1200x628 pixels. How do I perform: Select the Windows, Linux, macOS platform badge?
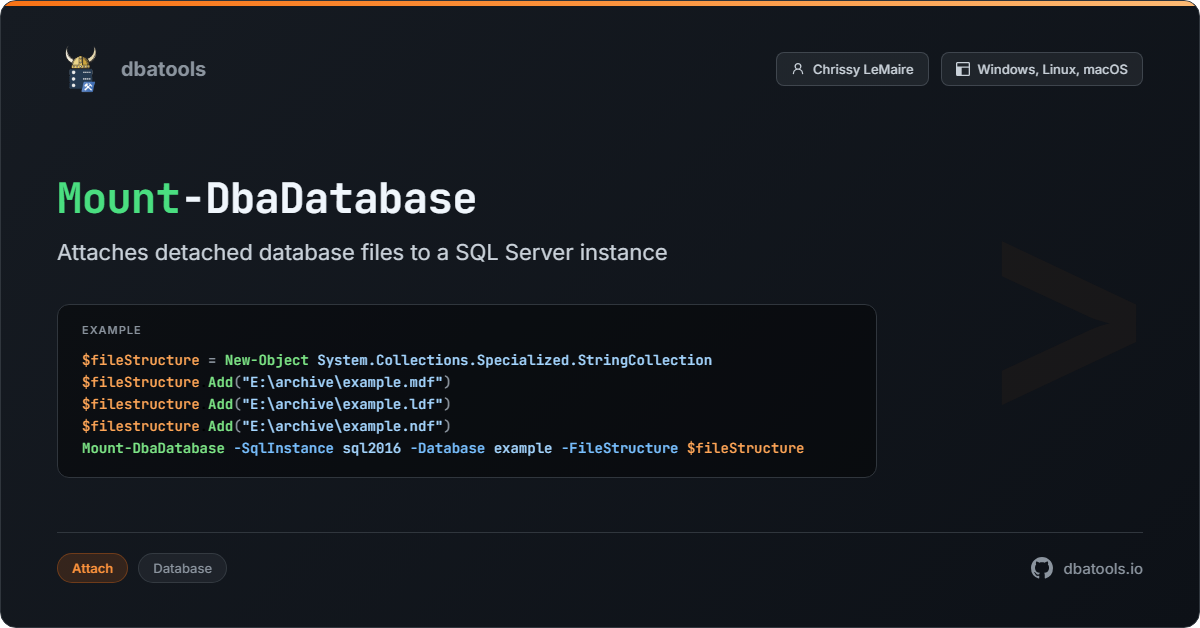tap(1042, 69)
